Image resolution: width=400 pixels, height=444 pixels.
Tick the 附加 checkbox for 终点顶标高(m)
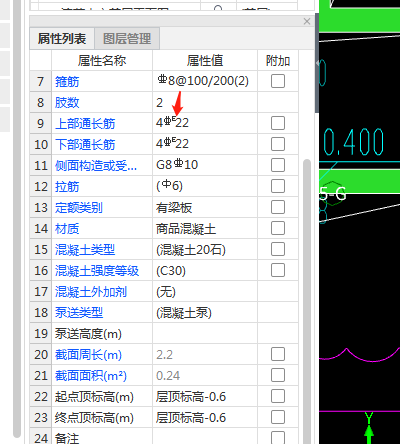pyautogui.click(x=278, y=417)
